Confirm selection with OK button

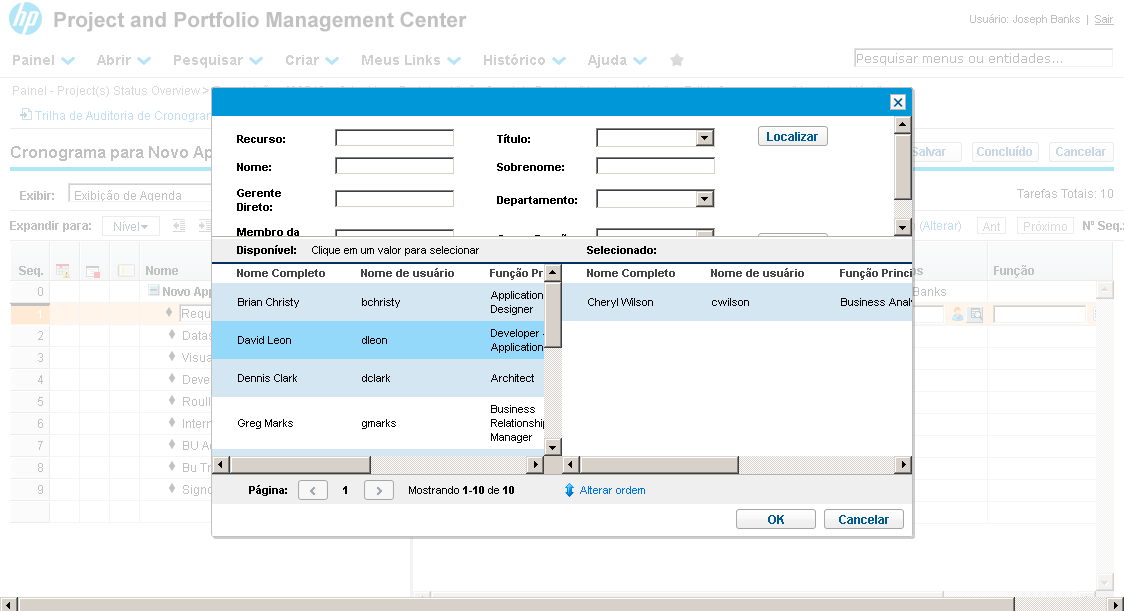(x=775, y=519)
